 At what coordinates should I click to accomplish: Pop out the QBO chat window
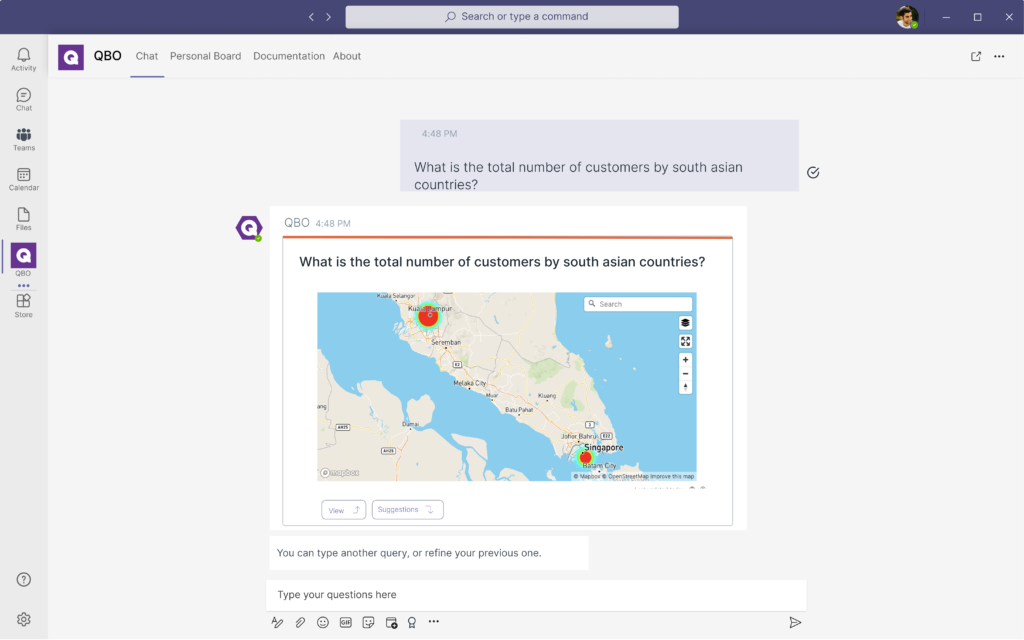[976, 56]
